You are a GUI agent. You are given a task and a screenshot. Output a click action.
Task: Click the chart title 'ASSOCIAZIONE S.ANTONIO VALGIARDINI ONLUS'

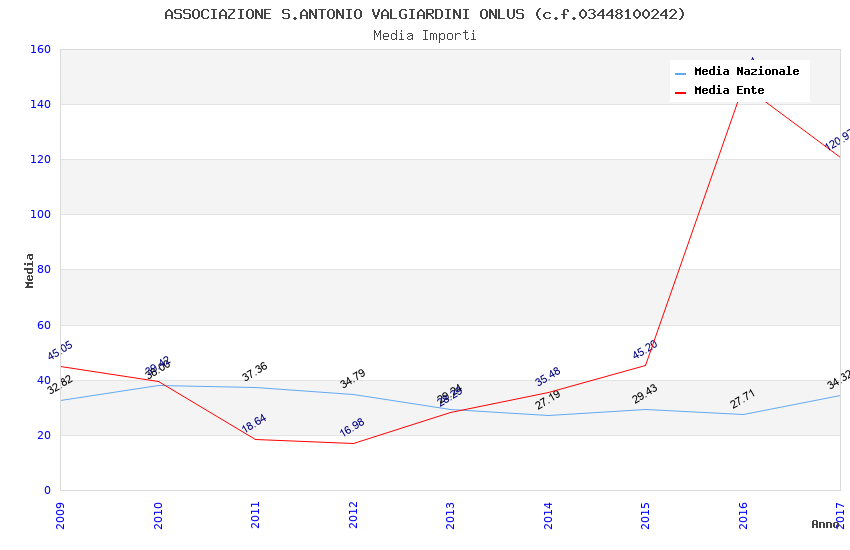click(344, 14)
